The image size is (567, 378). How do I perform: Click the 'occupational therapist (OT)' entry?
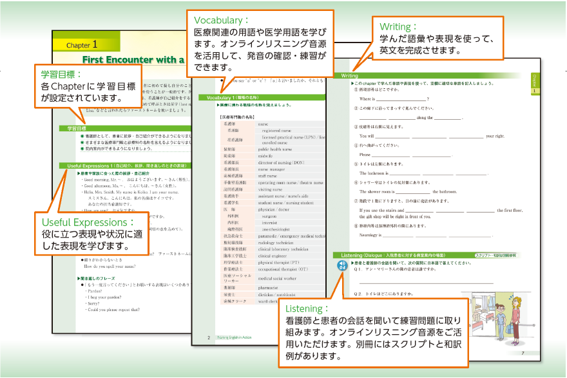point(283,269)
